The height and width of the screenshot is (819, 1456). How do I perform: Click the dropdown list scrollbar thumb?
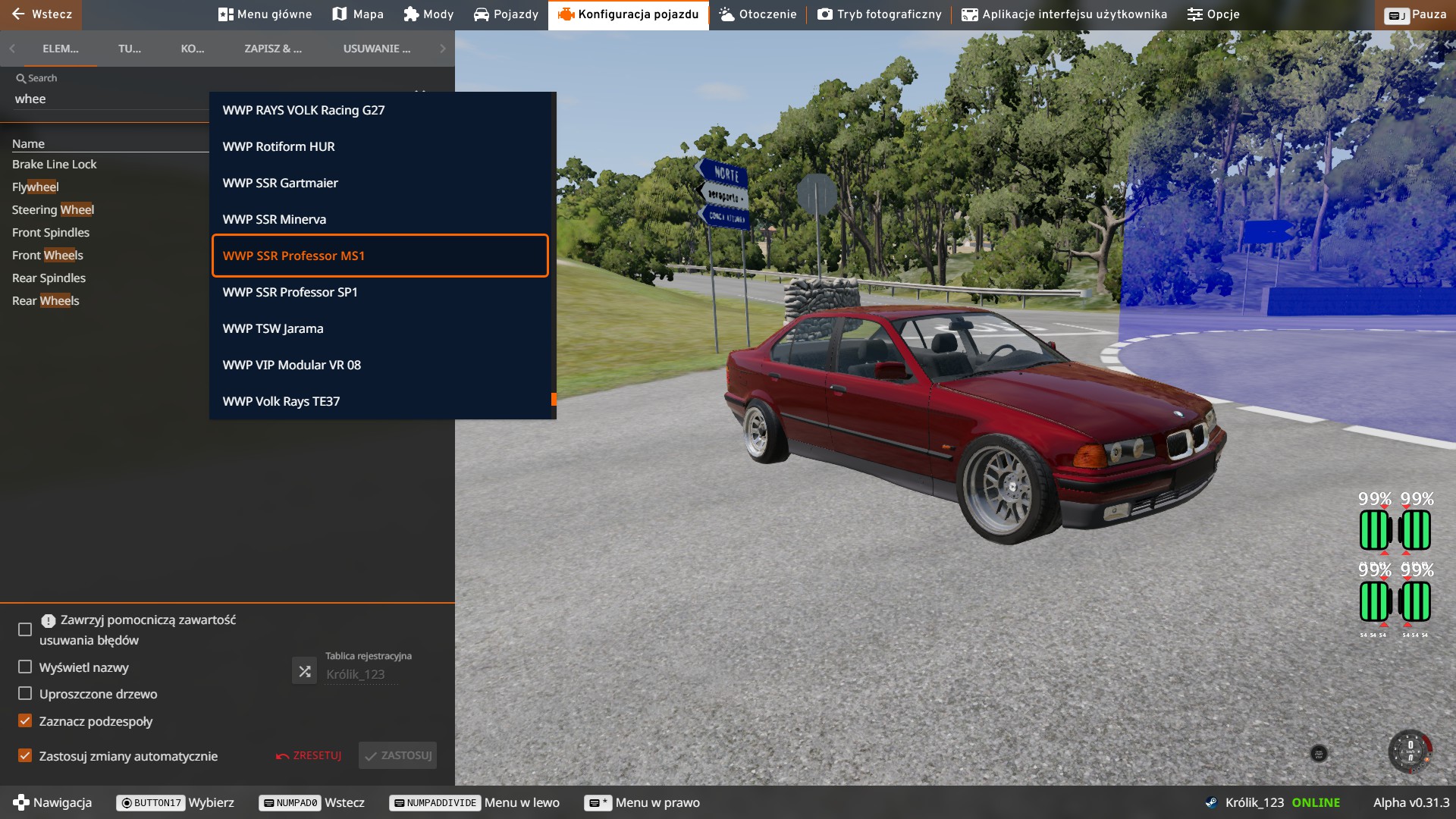tap(554, 399)
